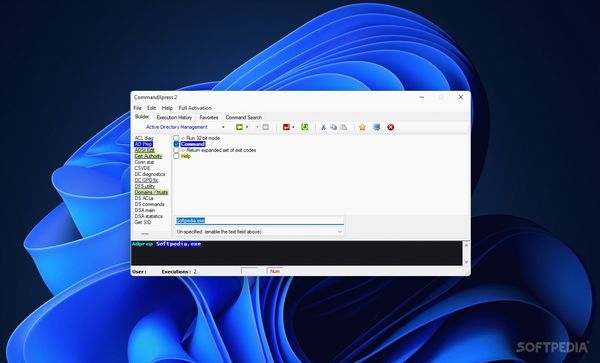Click the green refresh toolbar icon

coord(305,127)
